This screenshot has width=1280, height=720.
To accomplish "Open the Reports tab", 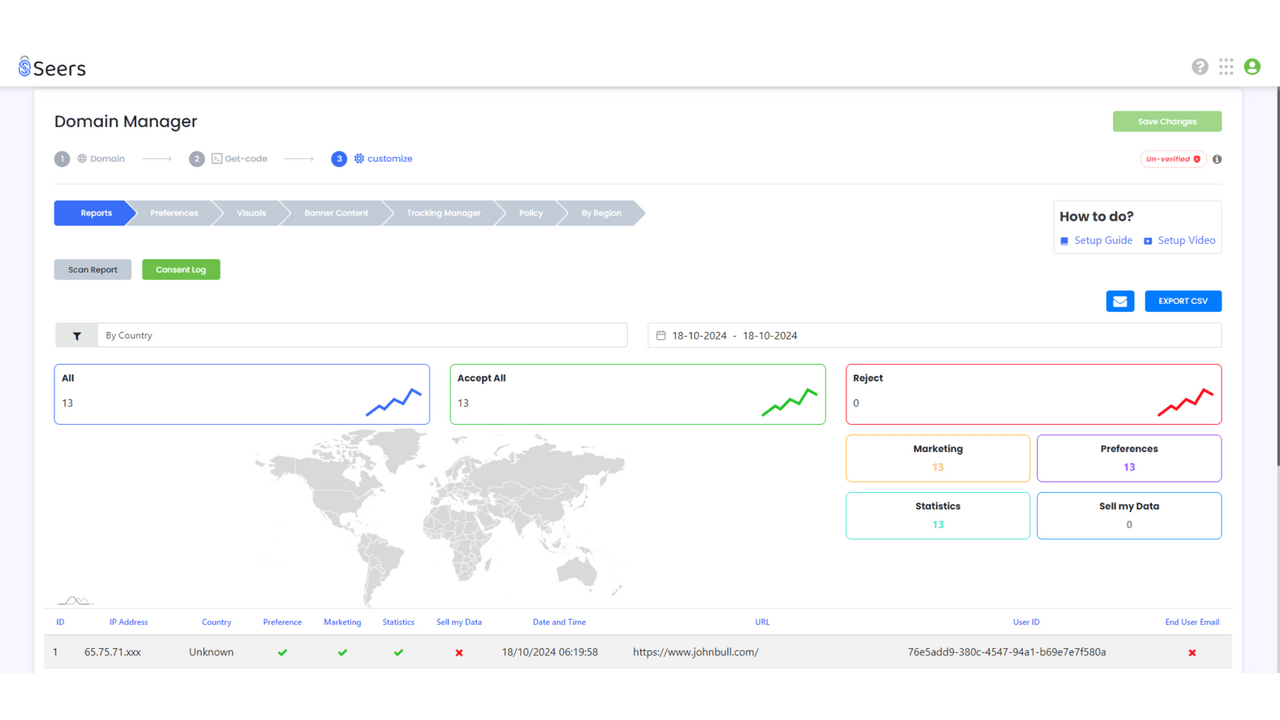I will pyautogui.click(x=96, y=213).
